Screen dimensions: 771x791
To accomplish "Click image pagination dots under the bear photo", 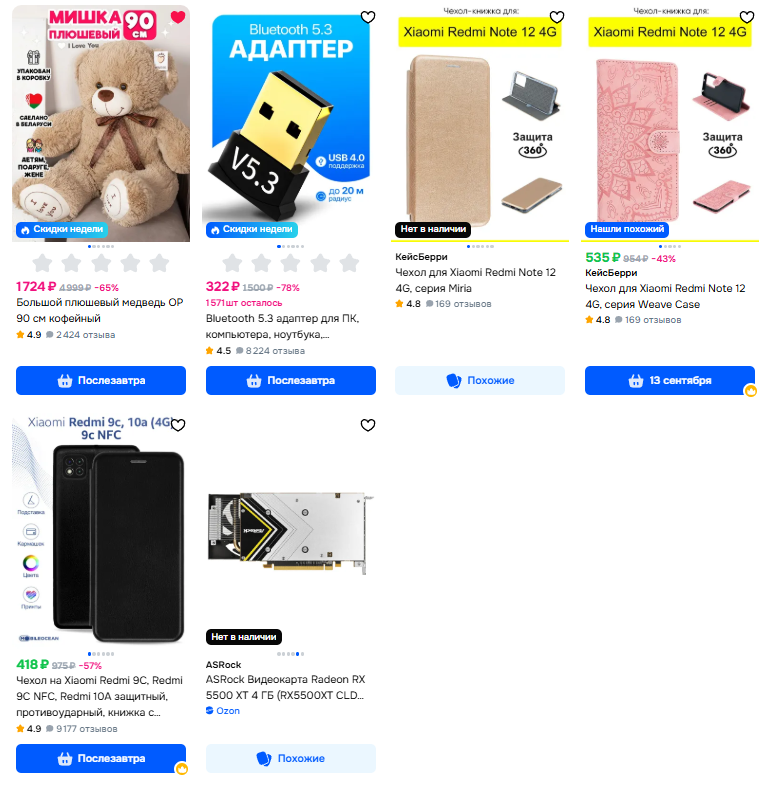I will (101, 247).
